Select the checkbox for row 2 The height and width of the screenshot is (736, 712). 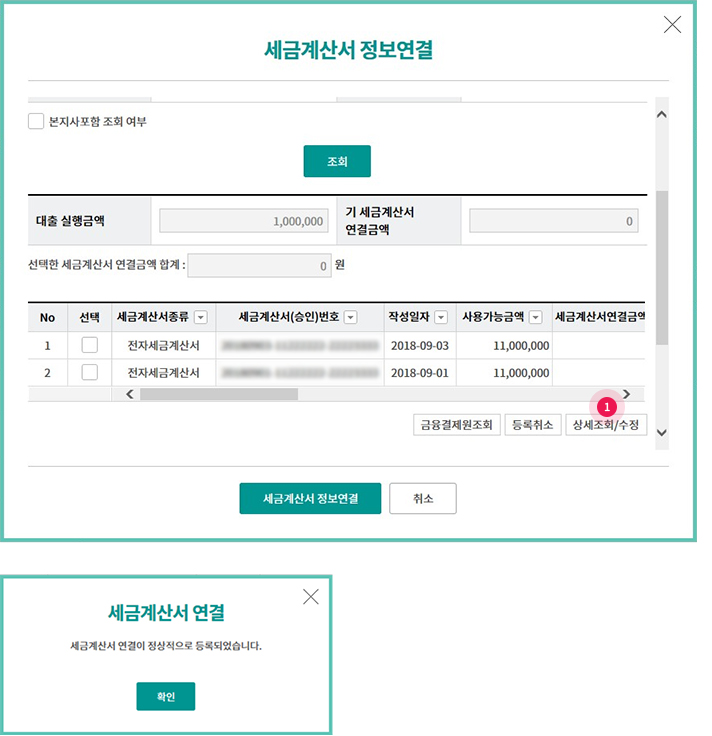(90, 372)
